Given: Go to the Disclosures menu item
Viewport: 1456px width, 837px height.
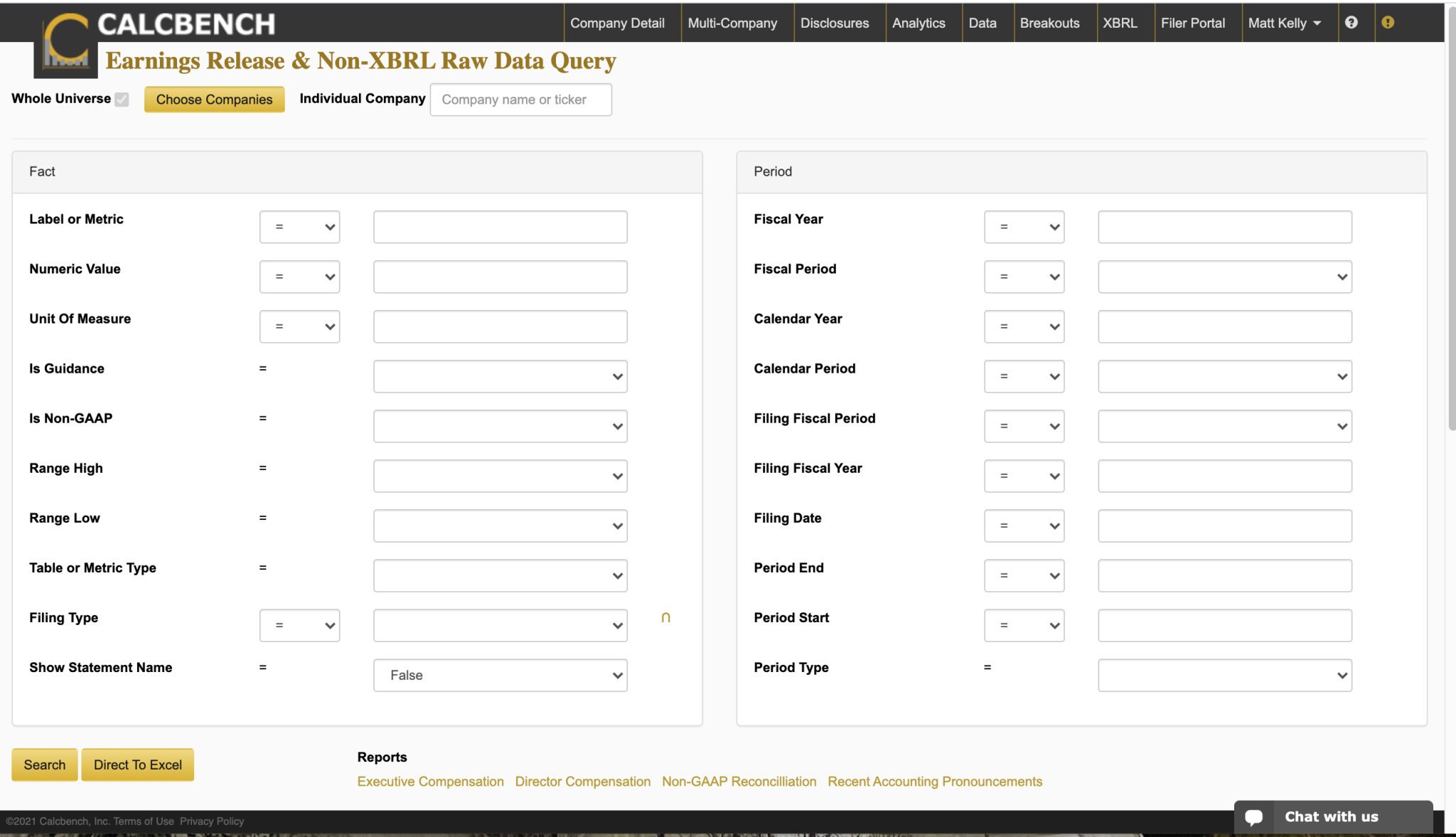Looking at the screenshot, I should [x=834, y=23].
